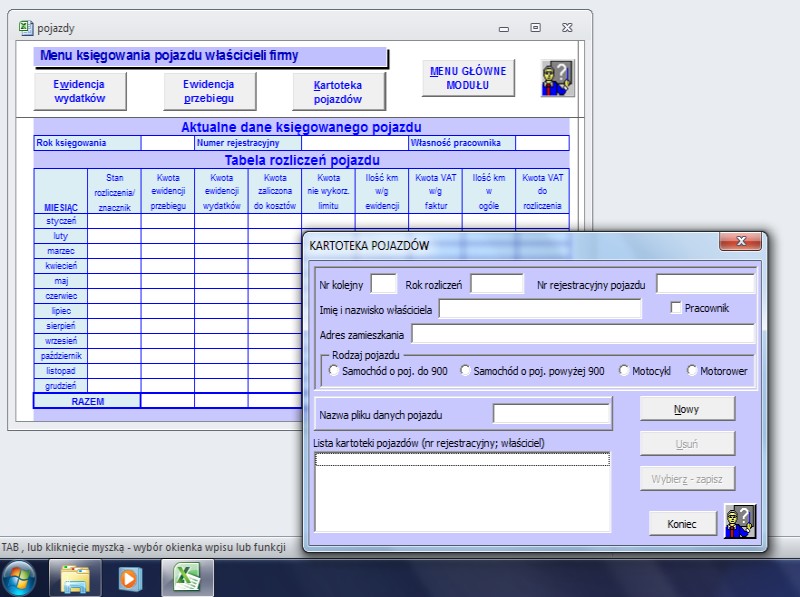This screenshot has height=597, width=800.
Task: Open File Explorer from the taskbar
Action: coord(76,578)
